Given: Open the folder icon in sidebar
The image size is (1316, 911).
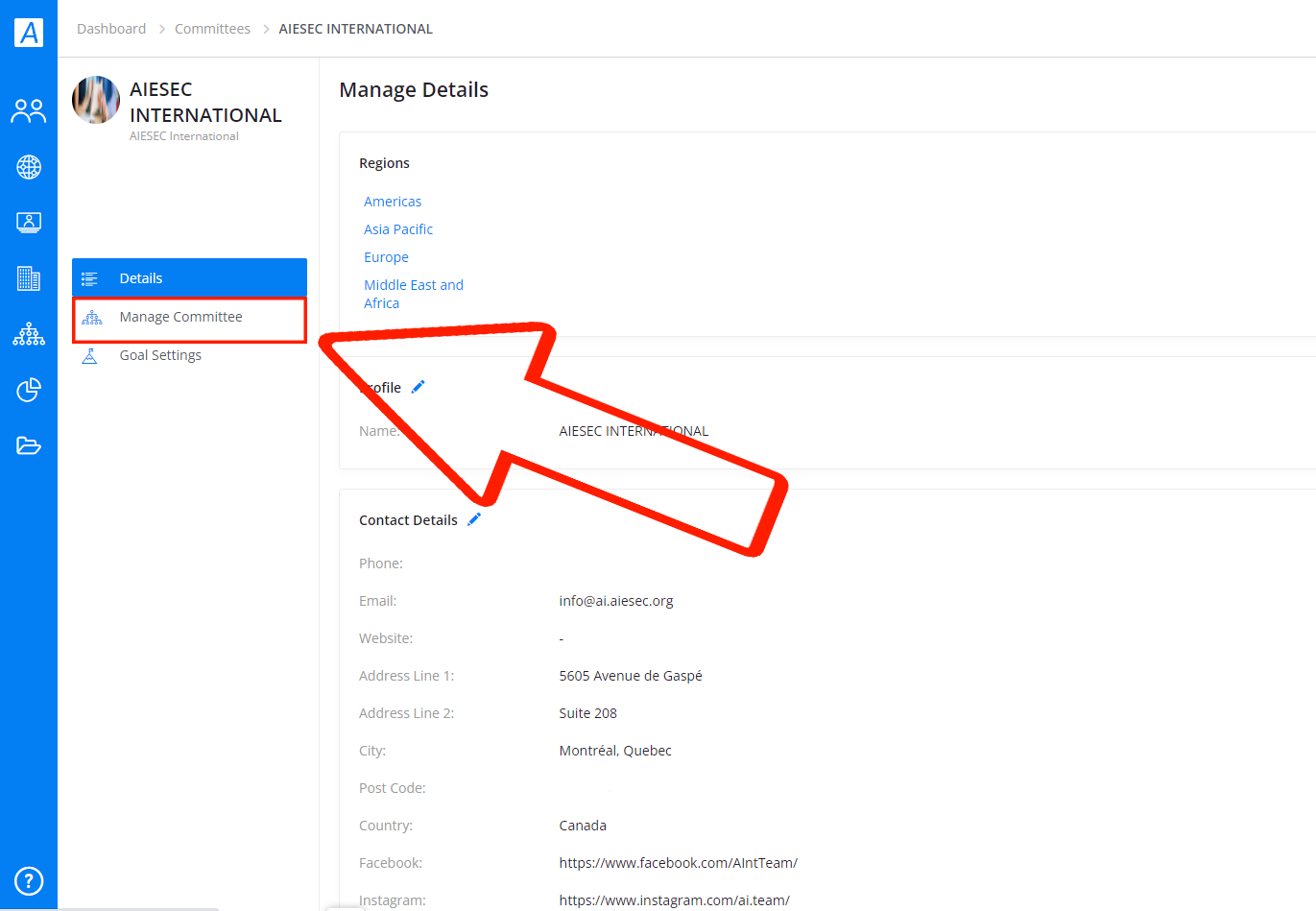Looking at the screenshot, I should click(29, 445).
